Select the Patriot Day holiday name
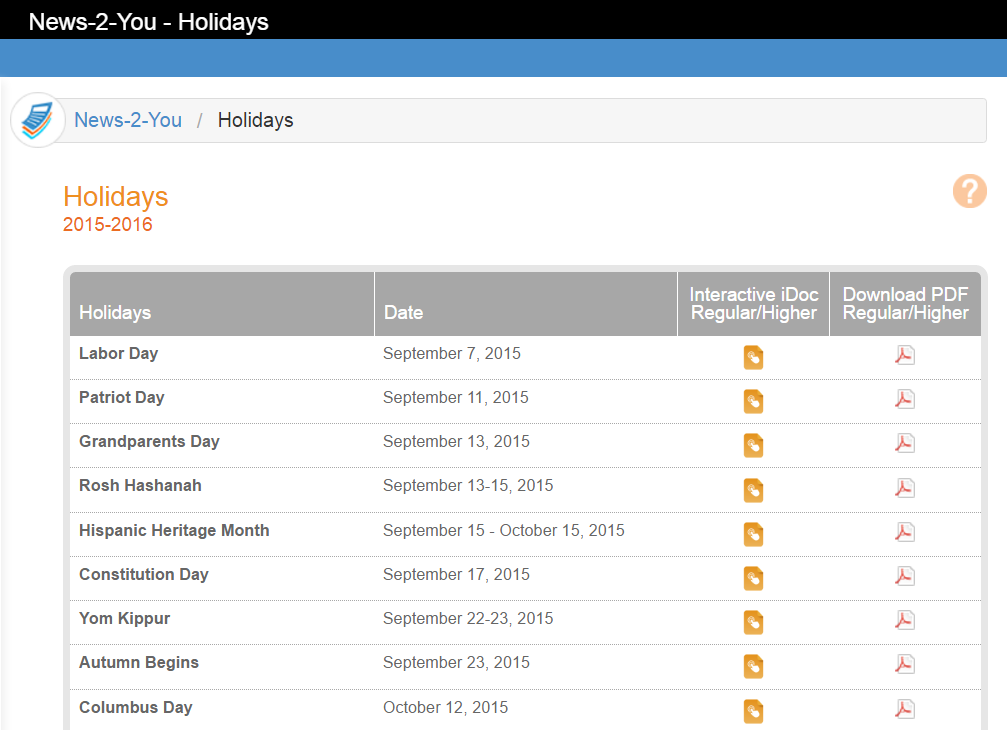The height and width of the screenshot is (730, 1007). 121,398
